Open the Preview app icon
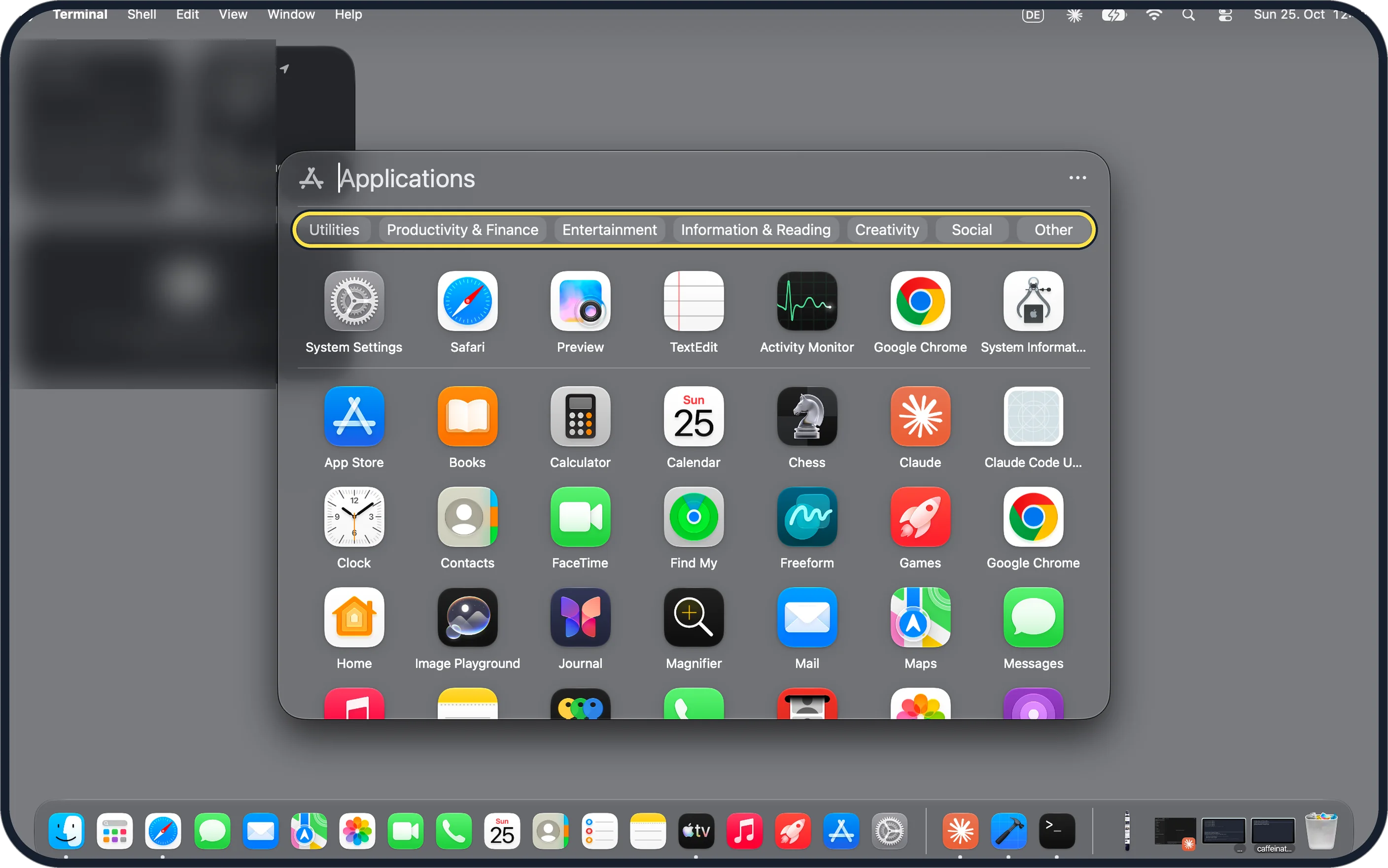 (581, 301)
